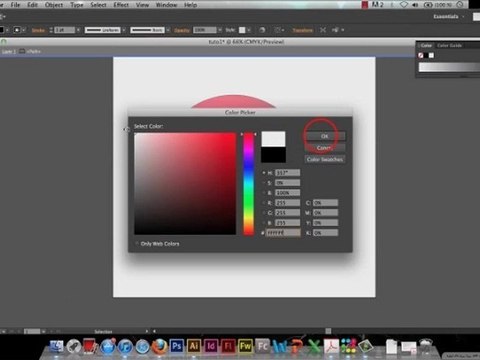This screenshot has width=480, height=360.
Task: Open Finder from the Dock
Action: pyautogui.click(x=56, y=346)
